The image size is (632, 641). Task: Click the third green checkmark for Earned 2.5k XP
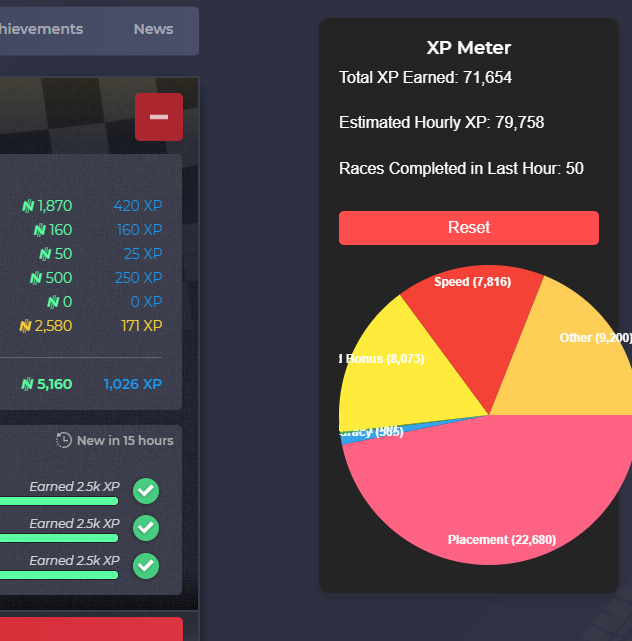tap(146, 566)
